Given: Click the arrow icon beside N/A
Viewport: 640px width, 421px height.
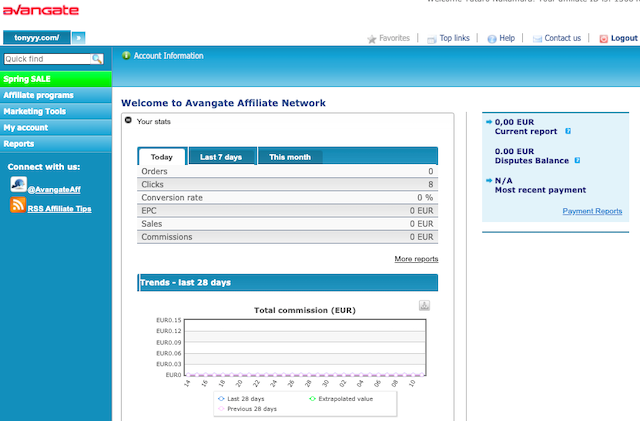Looking at the screenshot, I should [x=489, y=180].
